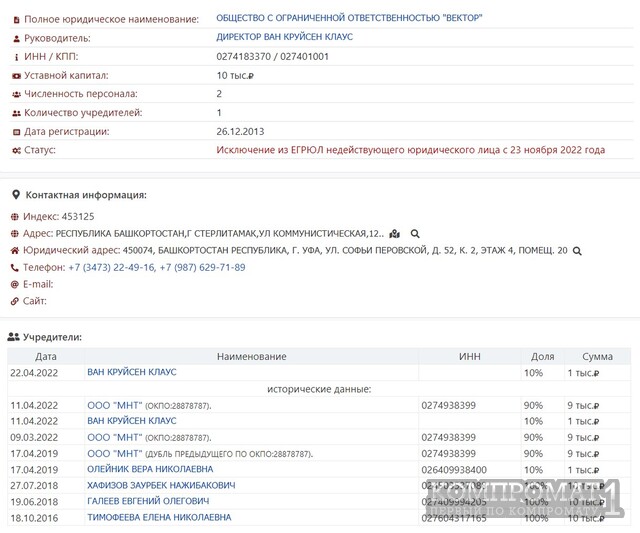Image resolution: width=640 pixels, height=533 pixels.
Task: Click the map icon next to the address
Action: click(394, 234)
